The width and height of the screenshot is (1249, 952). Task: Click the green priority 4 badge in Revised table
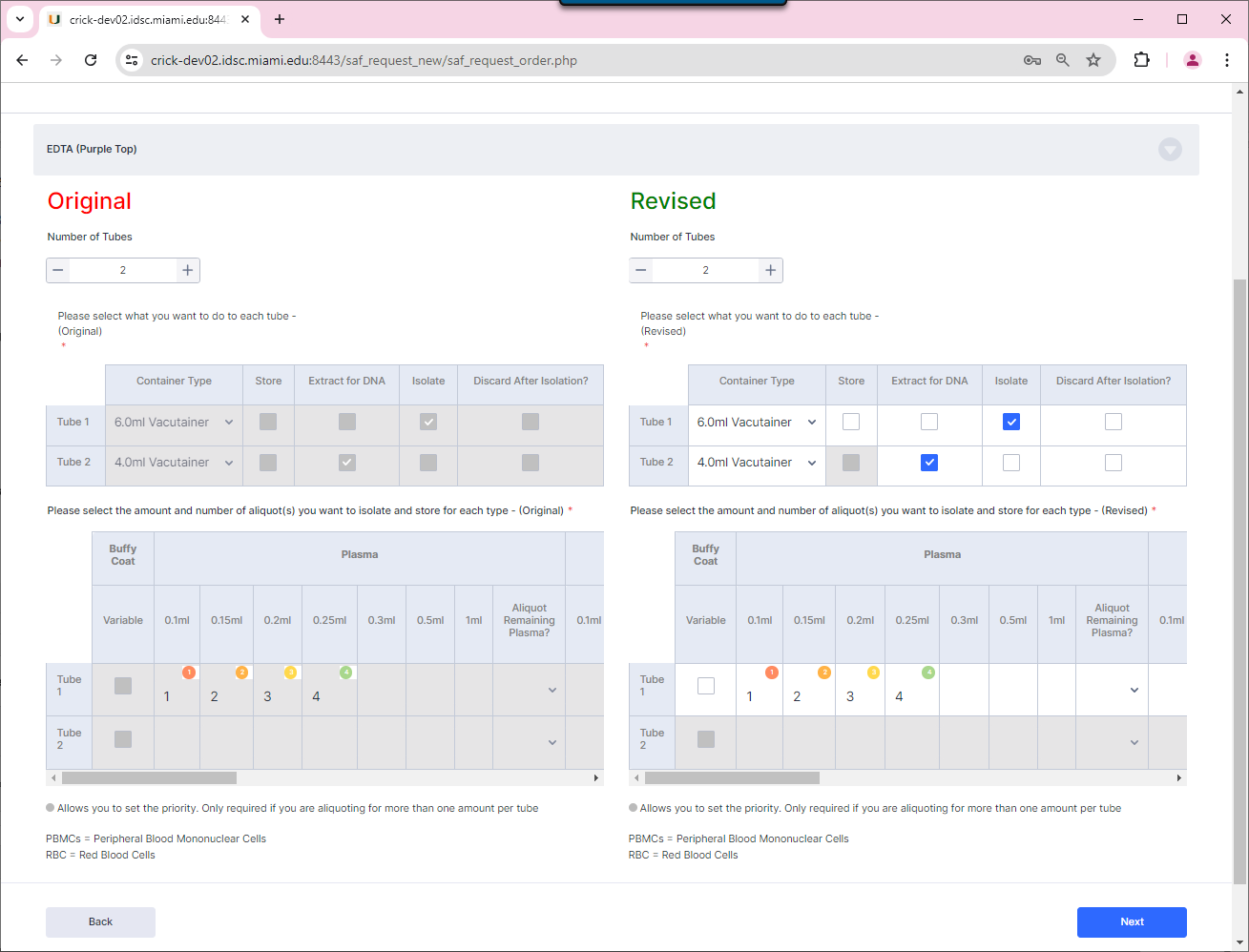tap(928, 673)
